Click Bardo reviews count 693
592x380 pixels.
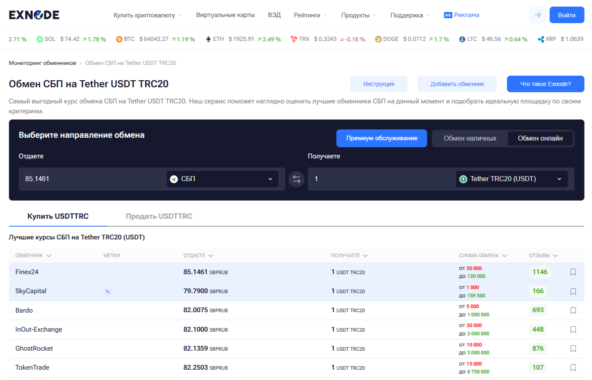538,310
